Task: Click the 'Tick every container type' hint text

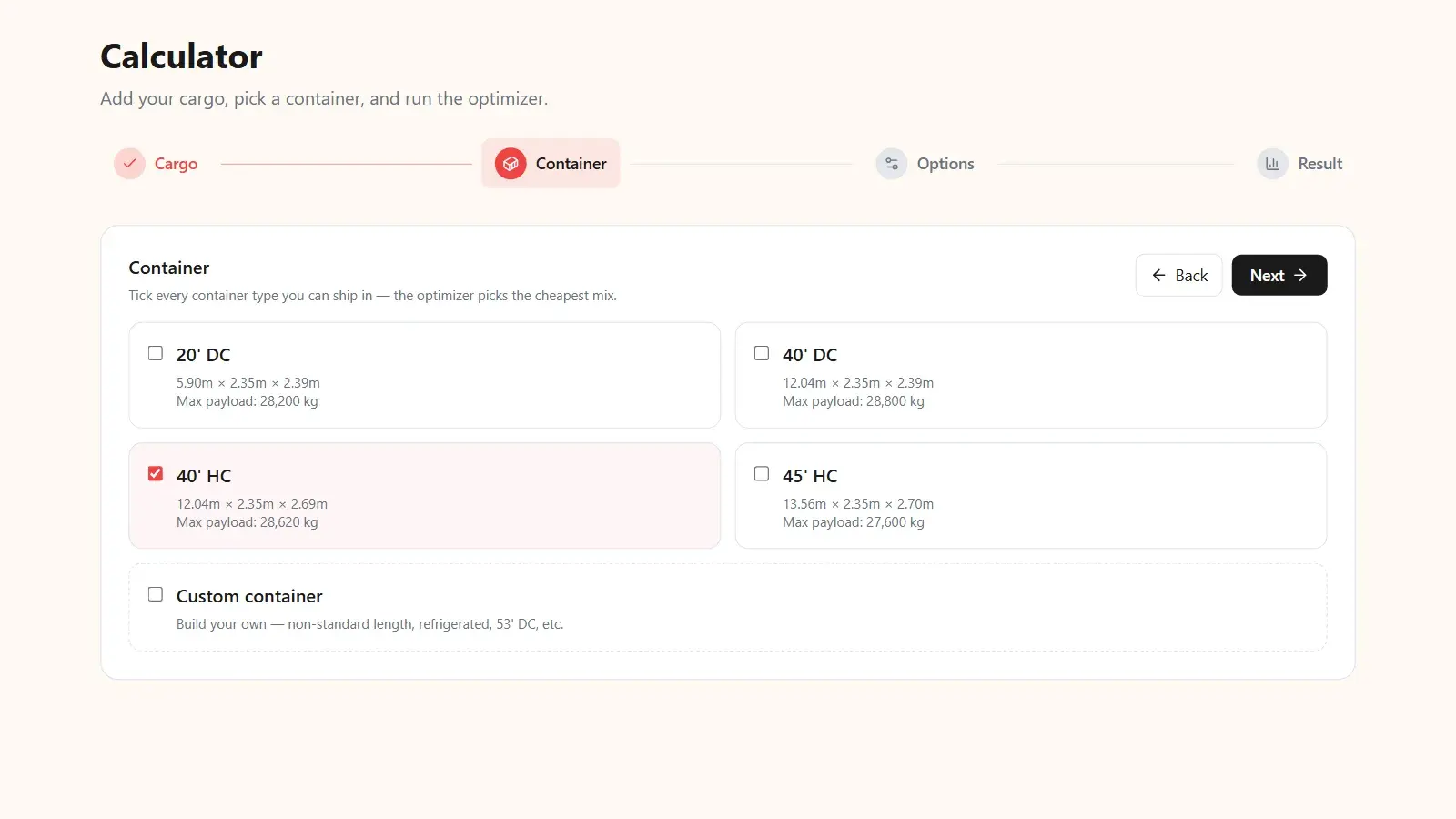Action: tap(373, 296)
